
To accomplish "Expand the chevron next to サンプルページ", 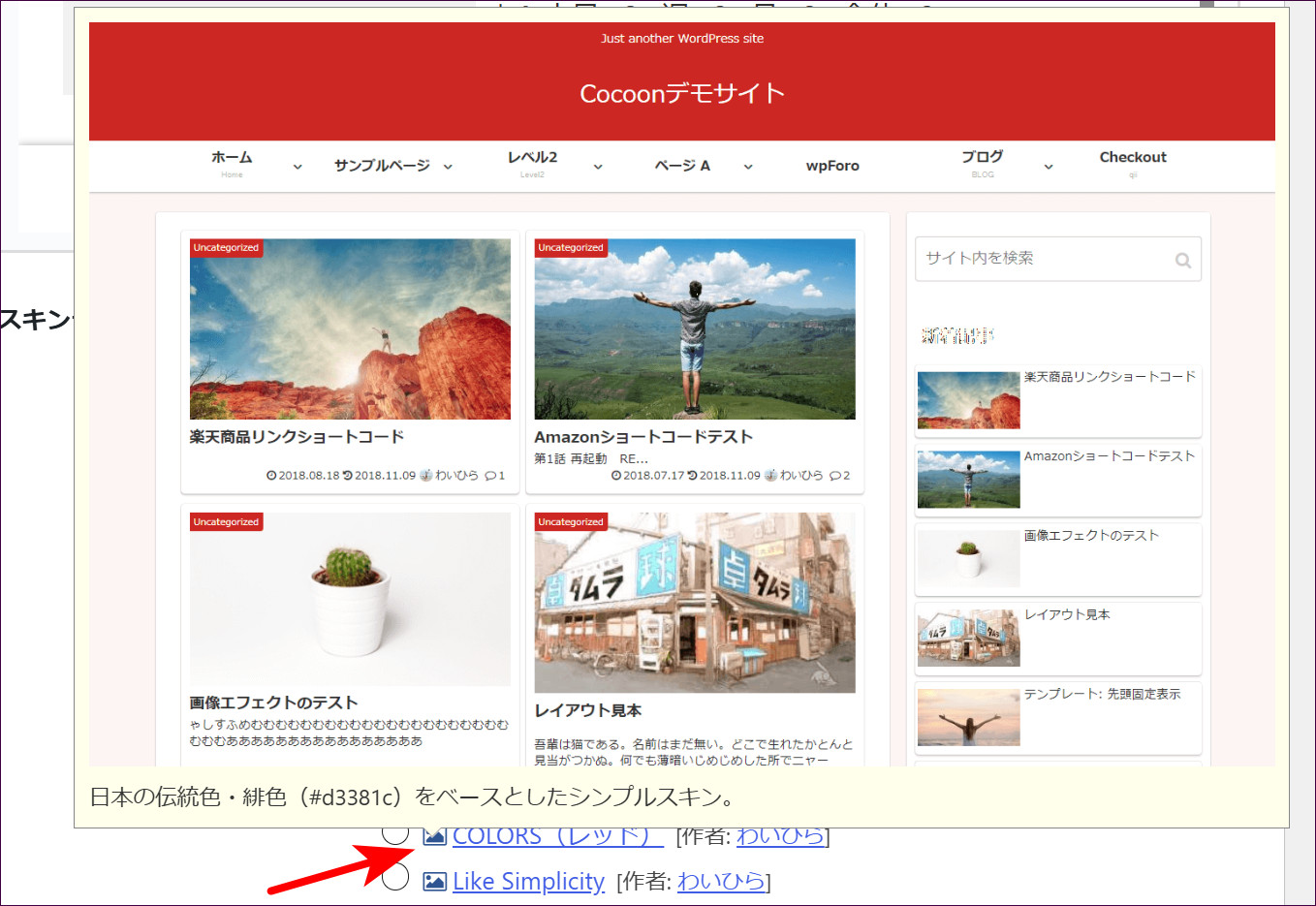I will tap(448, 167).
